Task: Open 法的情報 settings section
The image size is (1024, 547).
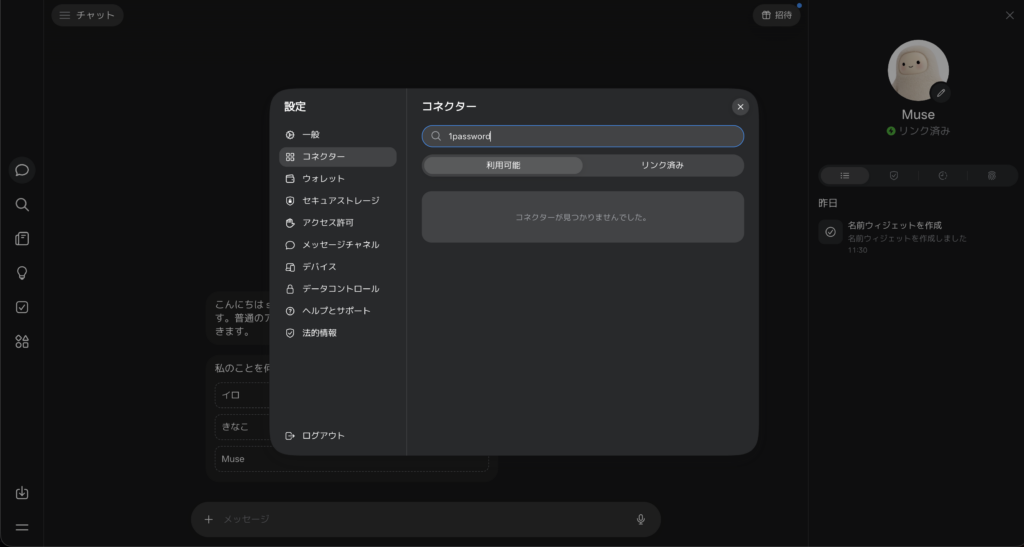Action: pos(338,333)
